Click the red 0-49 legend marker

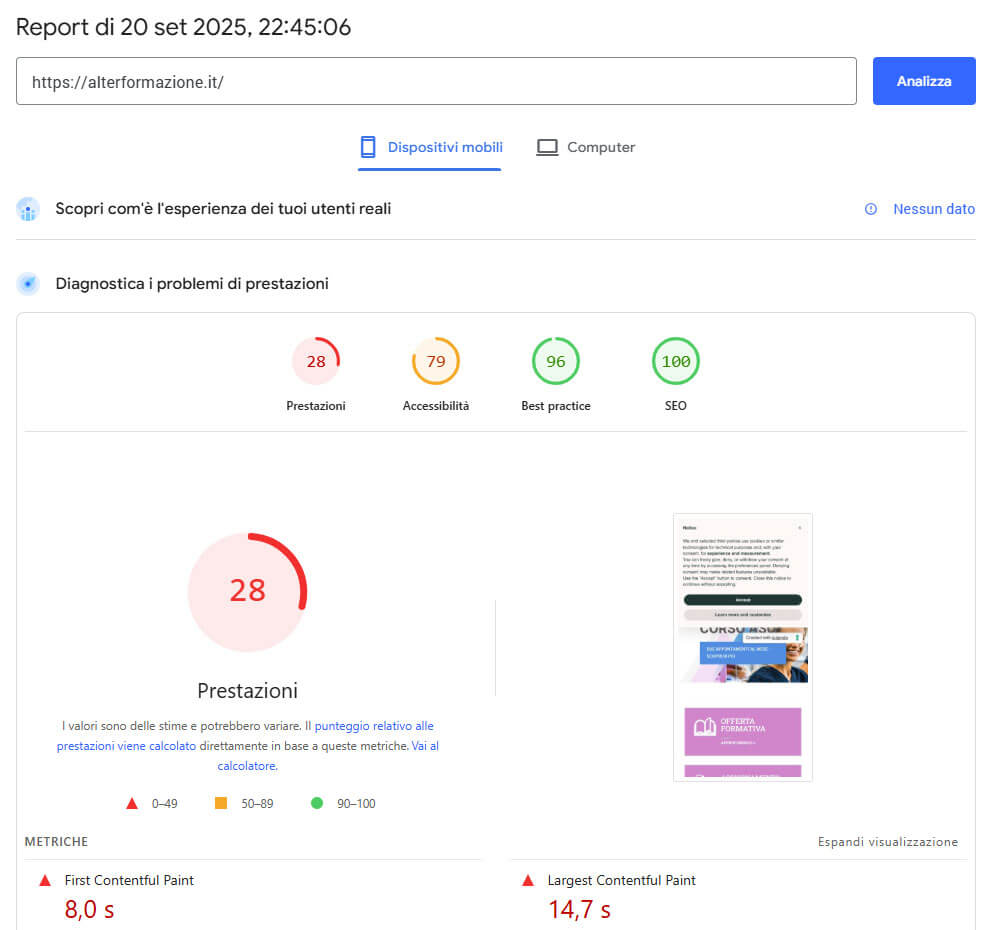[x=131, y=803]
